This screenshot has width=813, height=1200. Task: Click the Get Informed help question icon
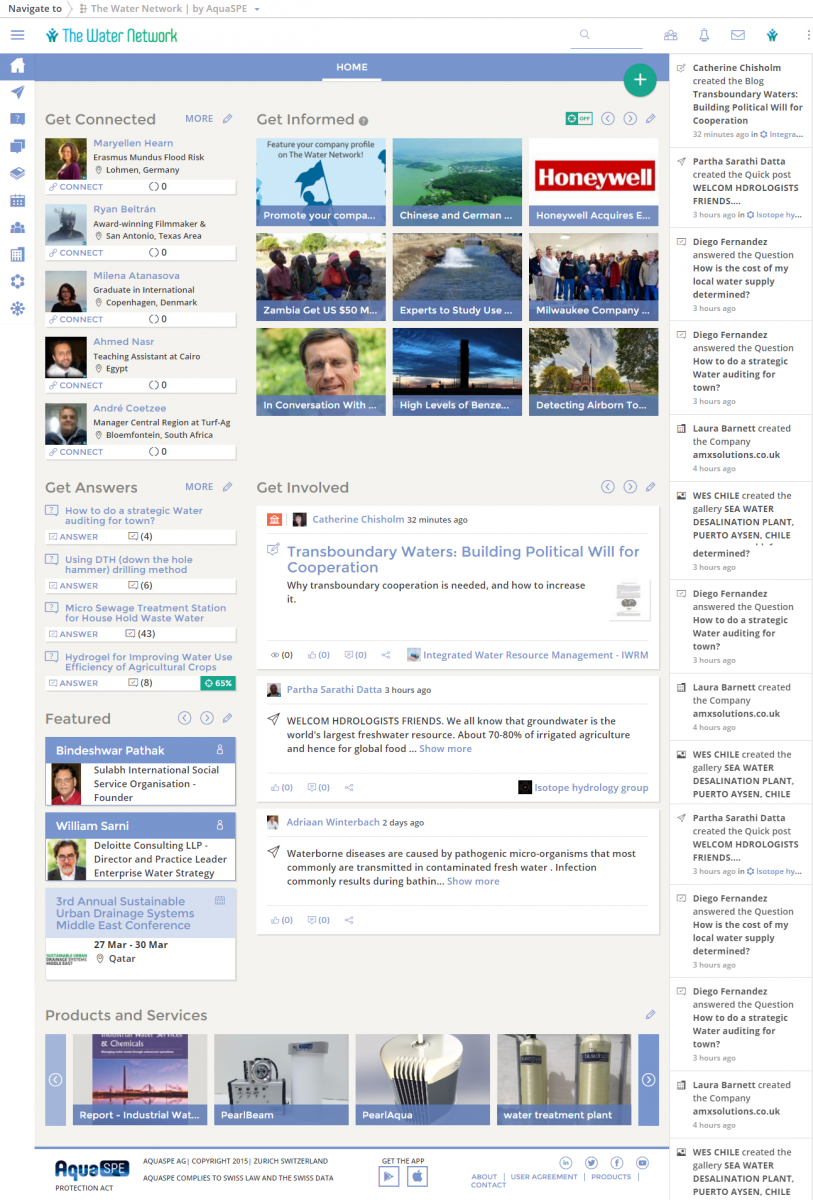pyautogui.click(x=364, y=120)
